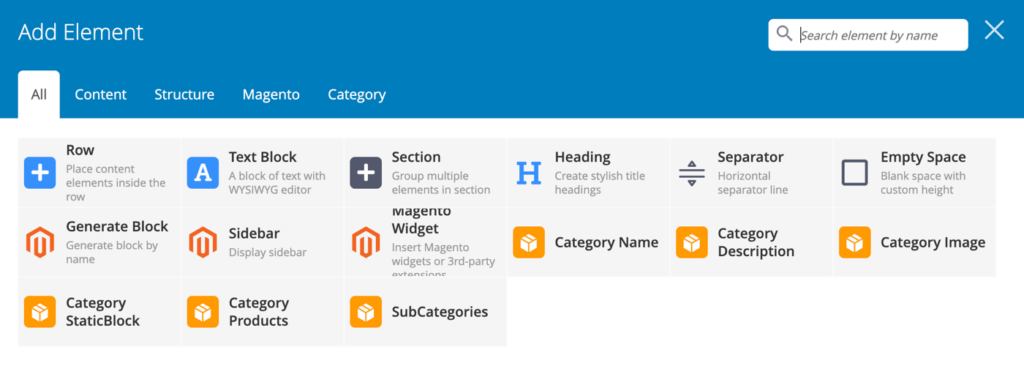Show the Magento tab elements
The height and width of the screenshot is (366, 1024).
click(x=271, y=95)
